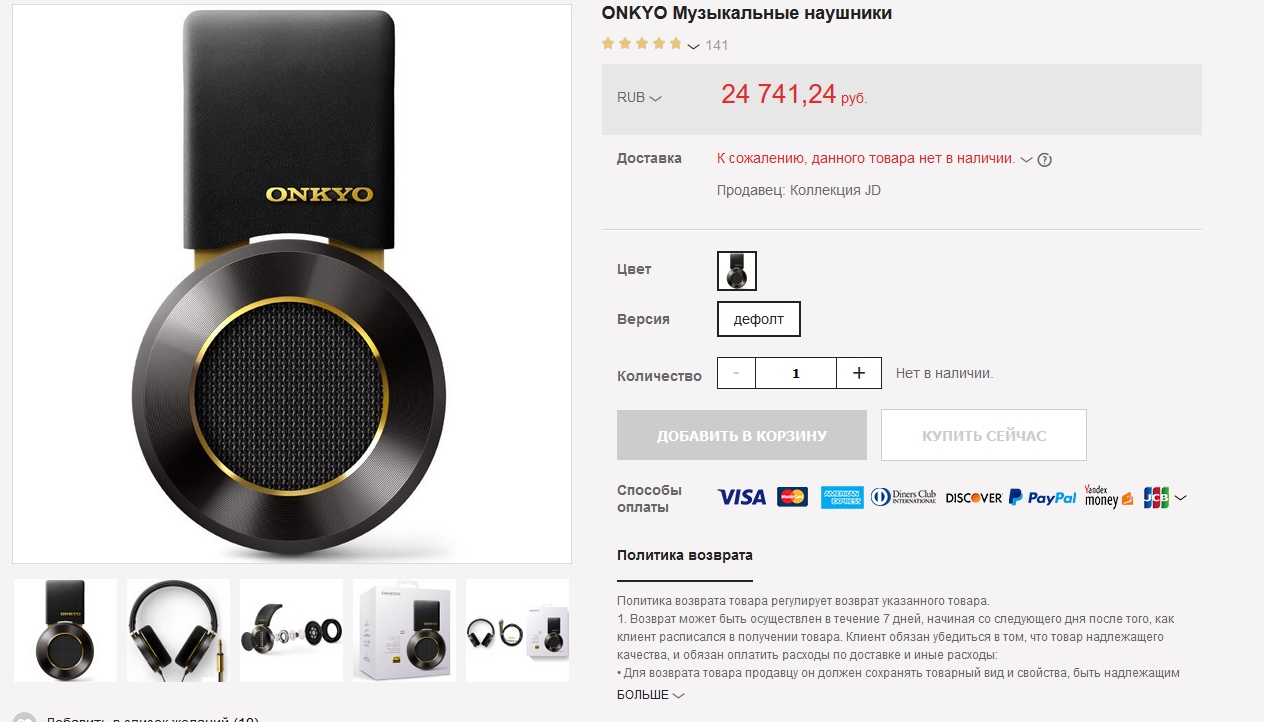Click the Discover payment logo
This screenshot has height=722, width=1264.
click(973, 497)
